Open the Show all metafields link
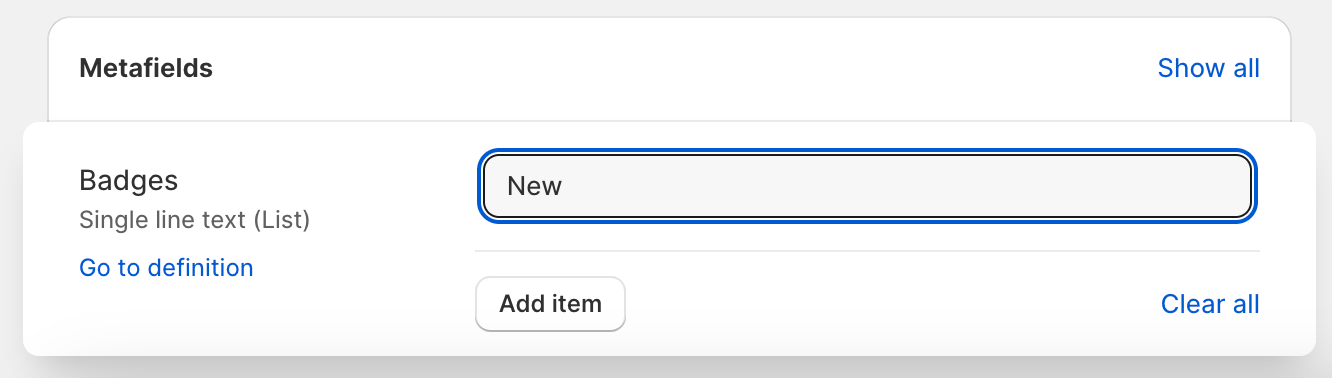Screen dimensions: 1332x378 pyautogui.click(x=1208, y=68)
